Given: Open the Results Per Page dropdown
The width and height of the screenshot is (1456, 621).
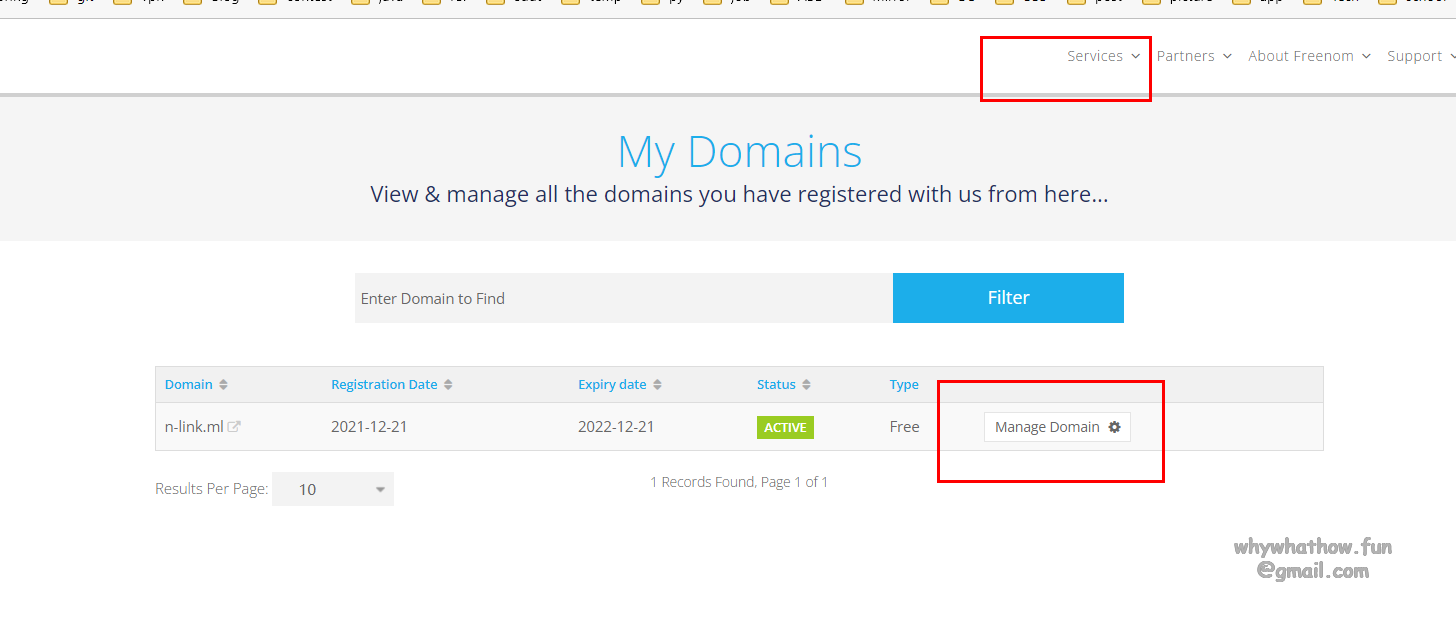Looking at the screenshot, I should [333, 489].
